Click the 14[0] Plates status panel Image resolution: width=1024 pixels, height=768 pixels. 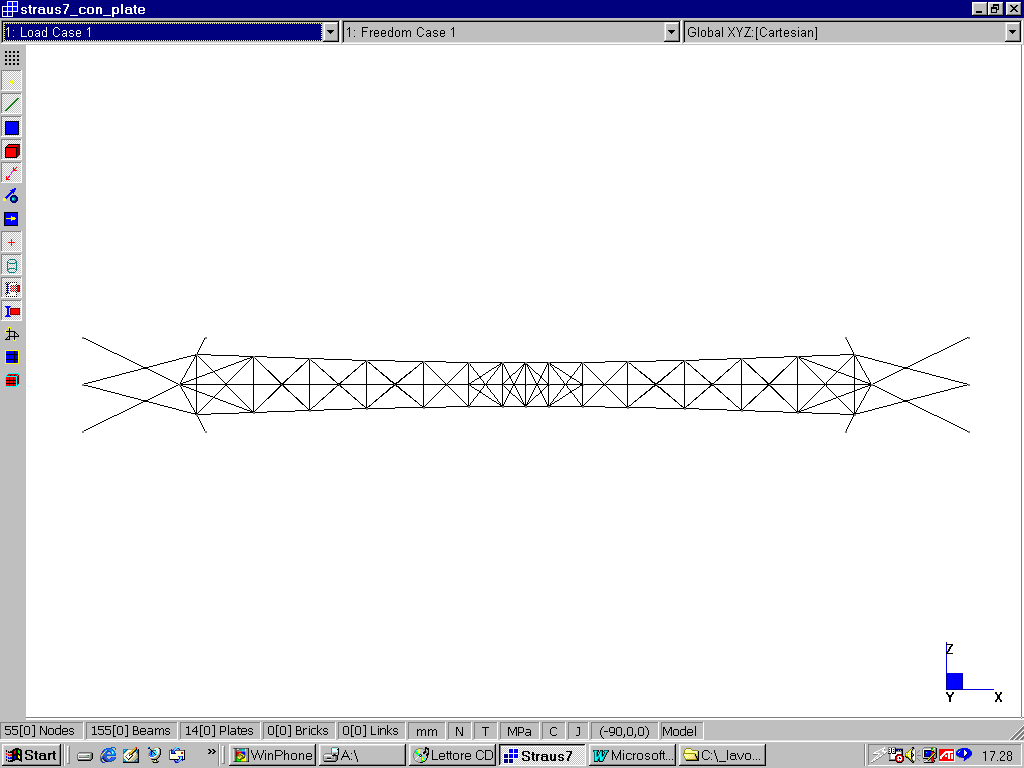219,731
